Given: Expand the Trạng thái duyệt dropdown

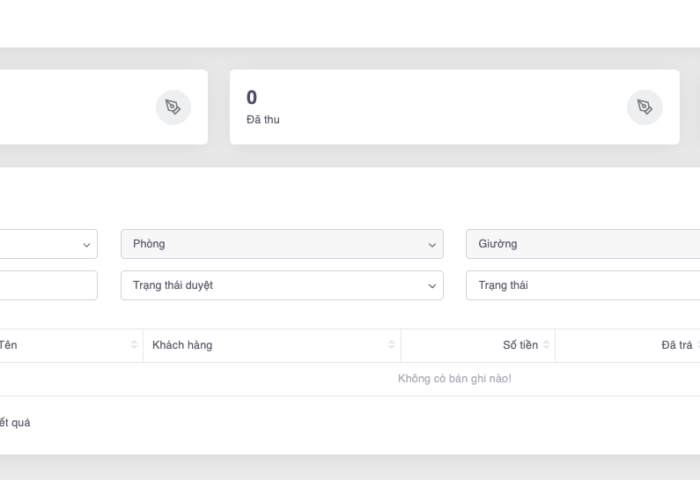Looking at the screenshot, I should click(281, 285).
